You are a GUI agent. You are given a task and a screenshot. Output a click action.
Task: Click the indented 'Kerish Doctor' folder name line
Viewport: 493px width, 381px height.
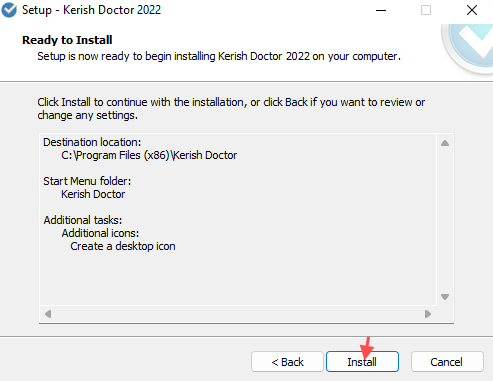coord(93,194)
